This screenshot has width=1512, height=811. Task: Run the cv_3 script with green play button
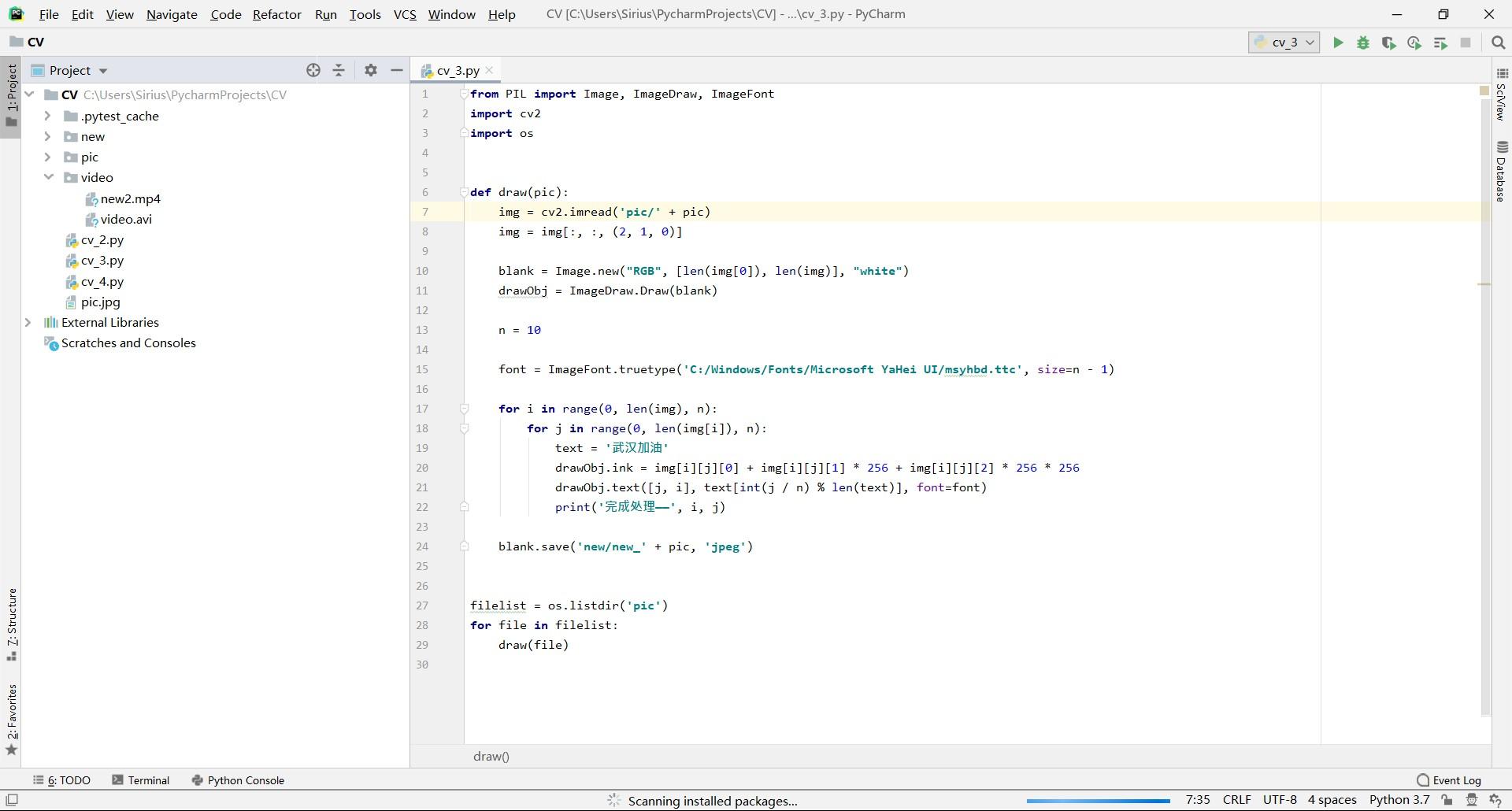[1337, 43]
